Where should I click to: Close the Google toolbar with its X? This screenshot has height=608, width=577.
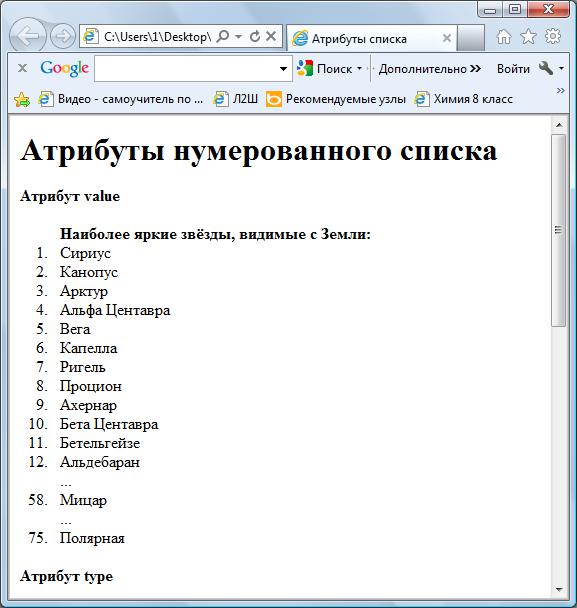click(22, 68)
